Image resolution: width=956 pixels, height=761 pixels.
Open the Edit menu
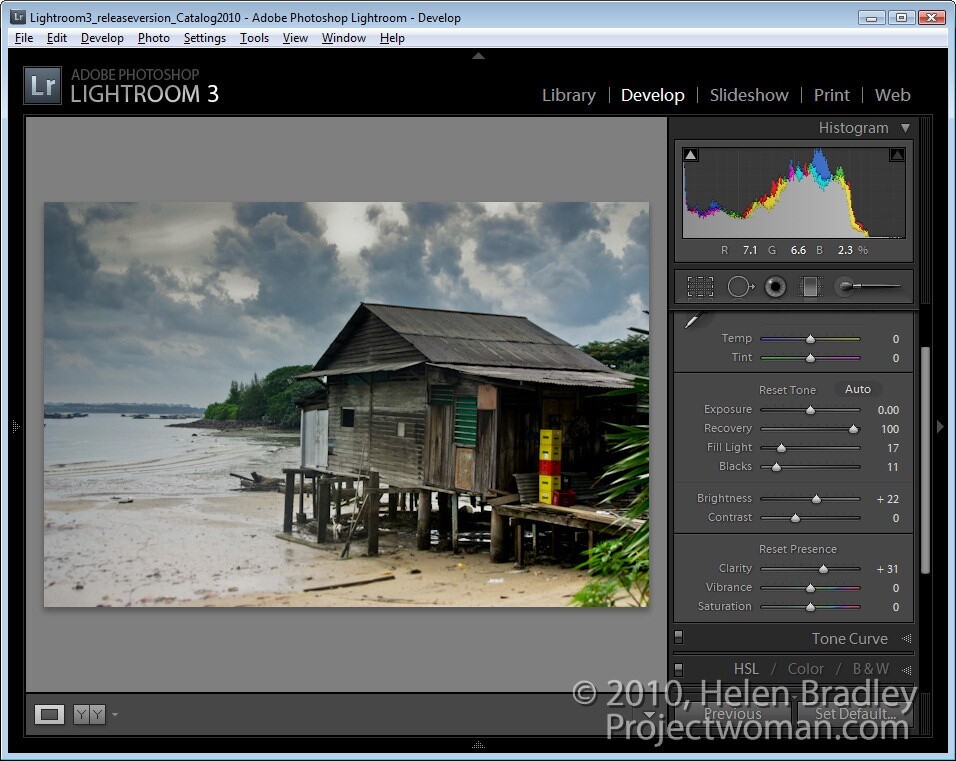[57, 38]
